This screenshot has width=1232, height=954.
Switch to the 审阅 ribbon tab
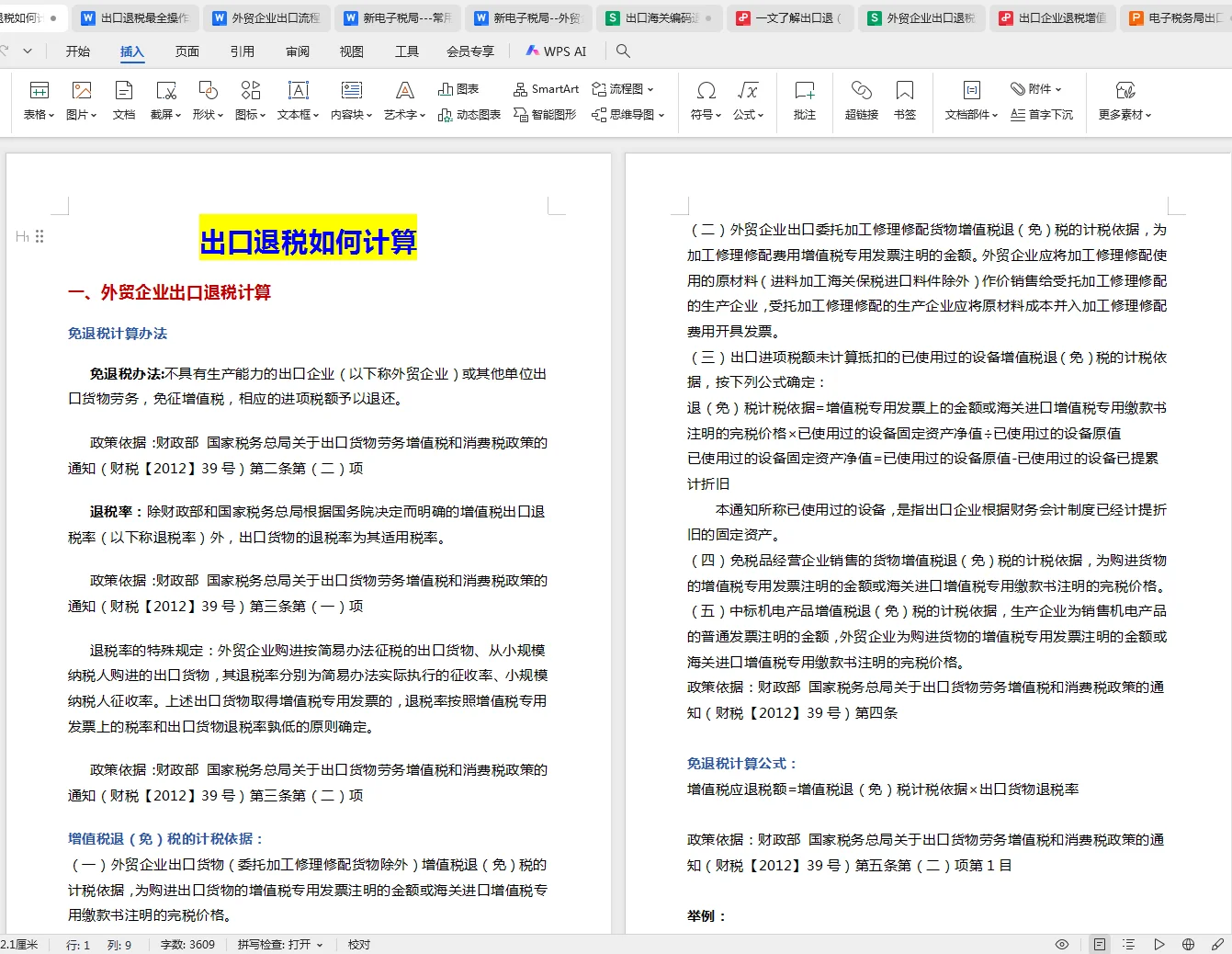[297, 51]
